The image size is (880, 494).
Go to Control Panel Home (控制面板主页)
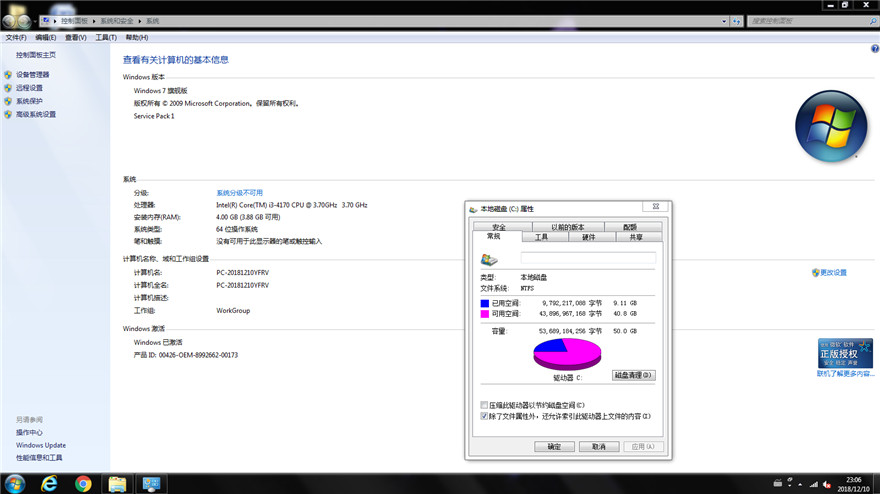click(36, 55)
